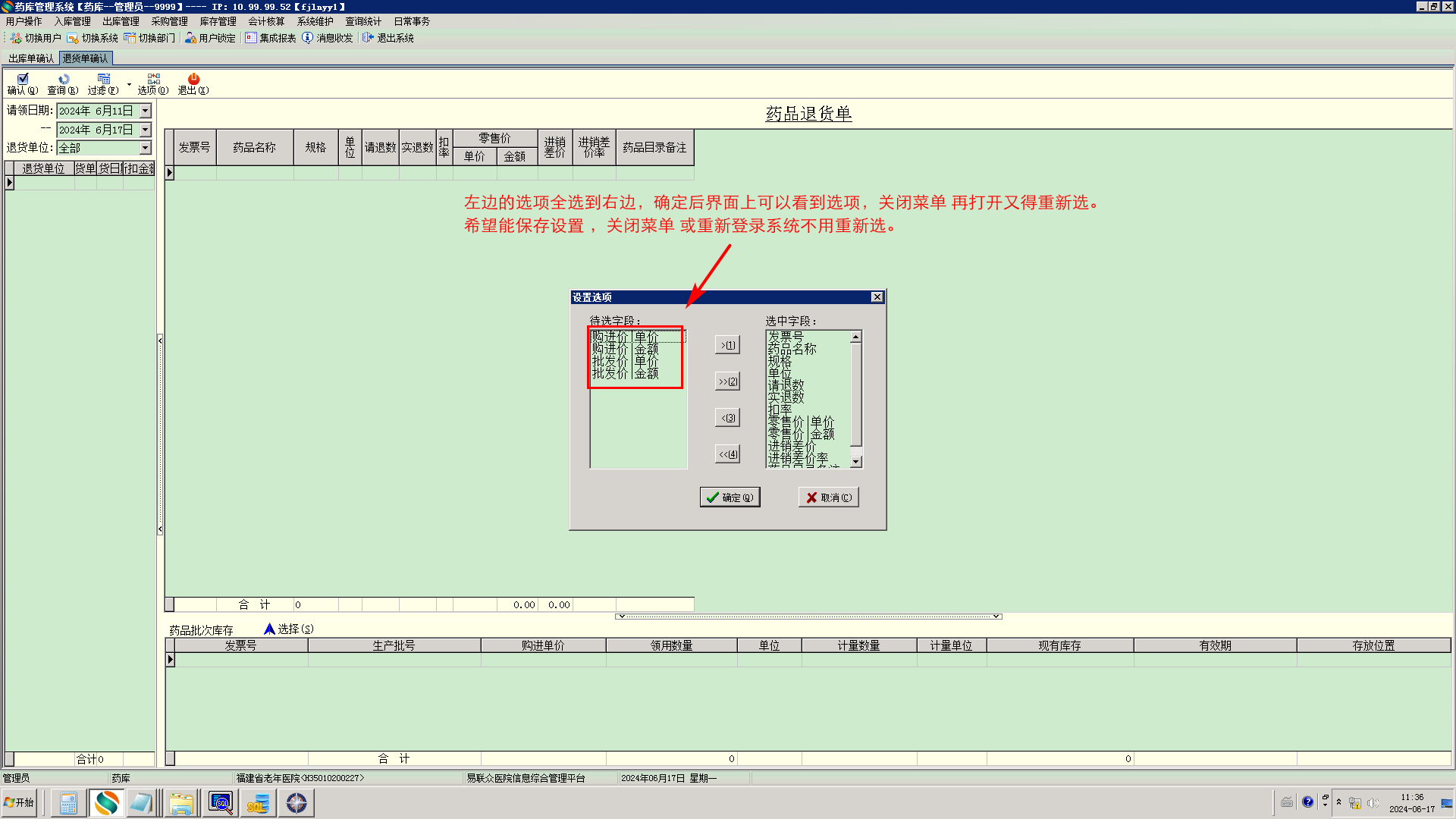Click 集成报表 toolbar icon

(x=271, y=38)
